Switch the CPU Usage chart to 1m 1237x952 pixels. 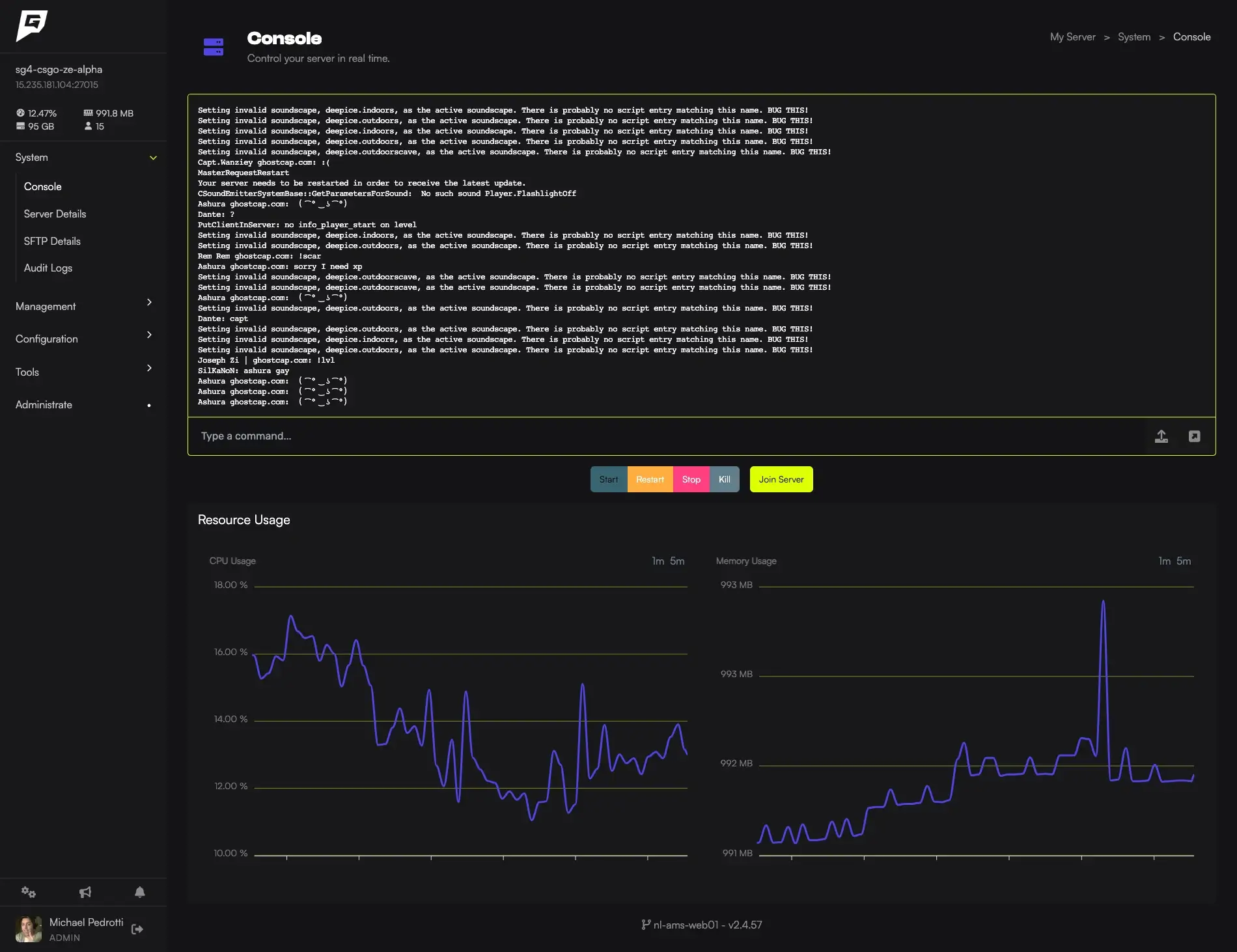click(658, 561)
